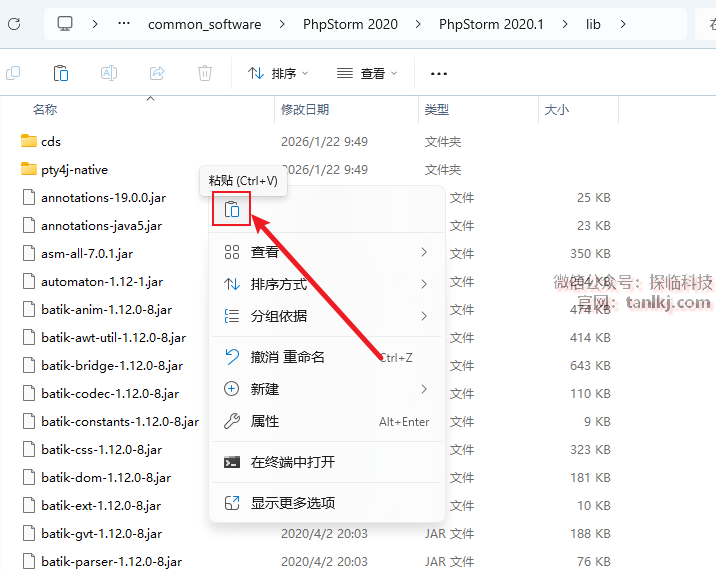
Task: Open the toolbar See more ellipsis
Action: pos(439,74)
